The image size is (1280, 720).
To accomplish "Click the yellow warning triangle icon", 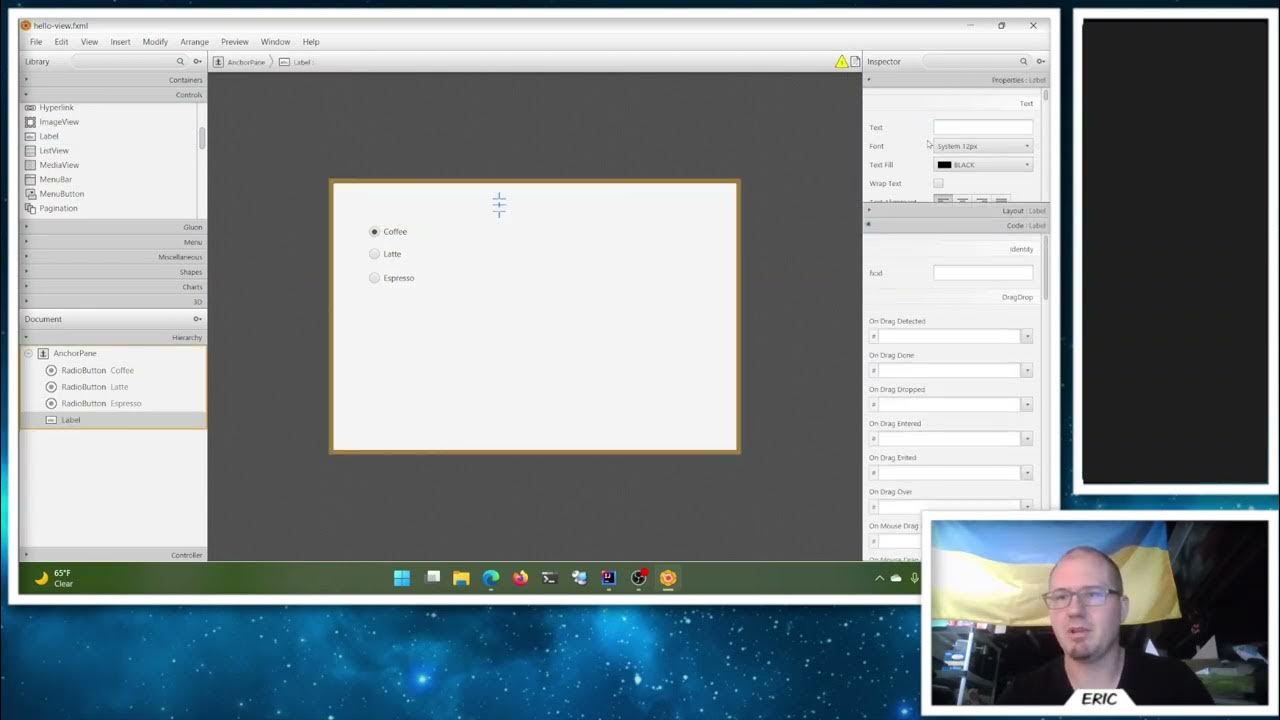I will click(841, 62).
